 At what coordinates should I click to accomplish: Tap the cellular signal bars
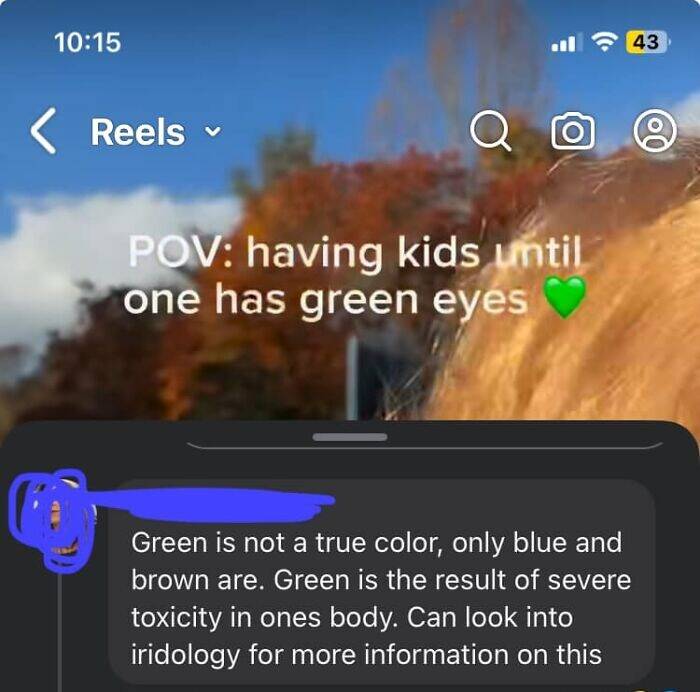(x=567, y=42)
